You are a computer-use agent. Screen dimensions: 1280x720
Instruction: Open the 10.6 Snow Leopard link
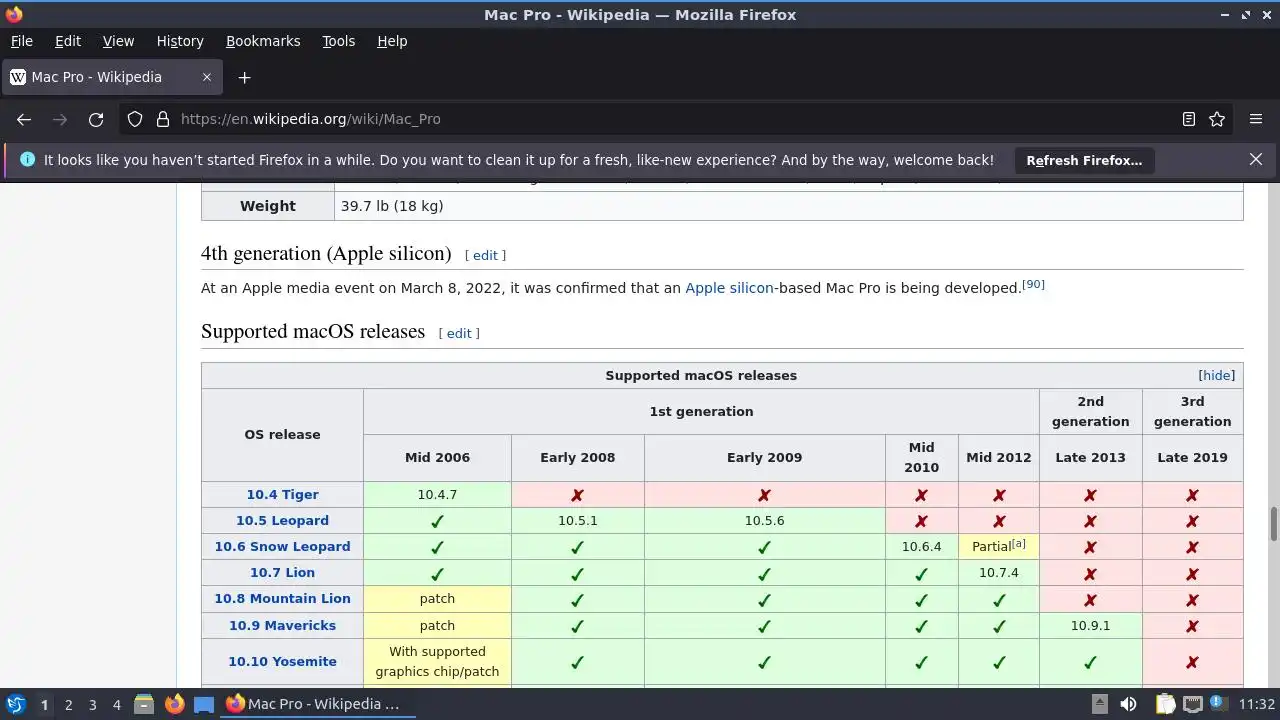point(282,546)
